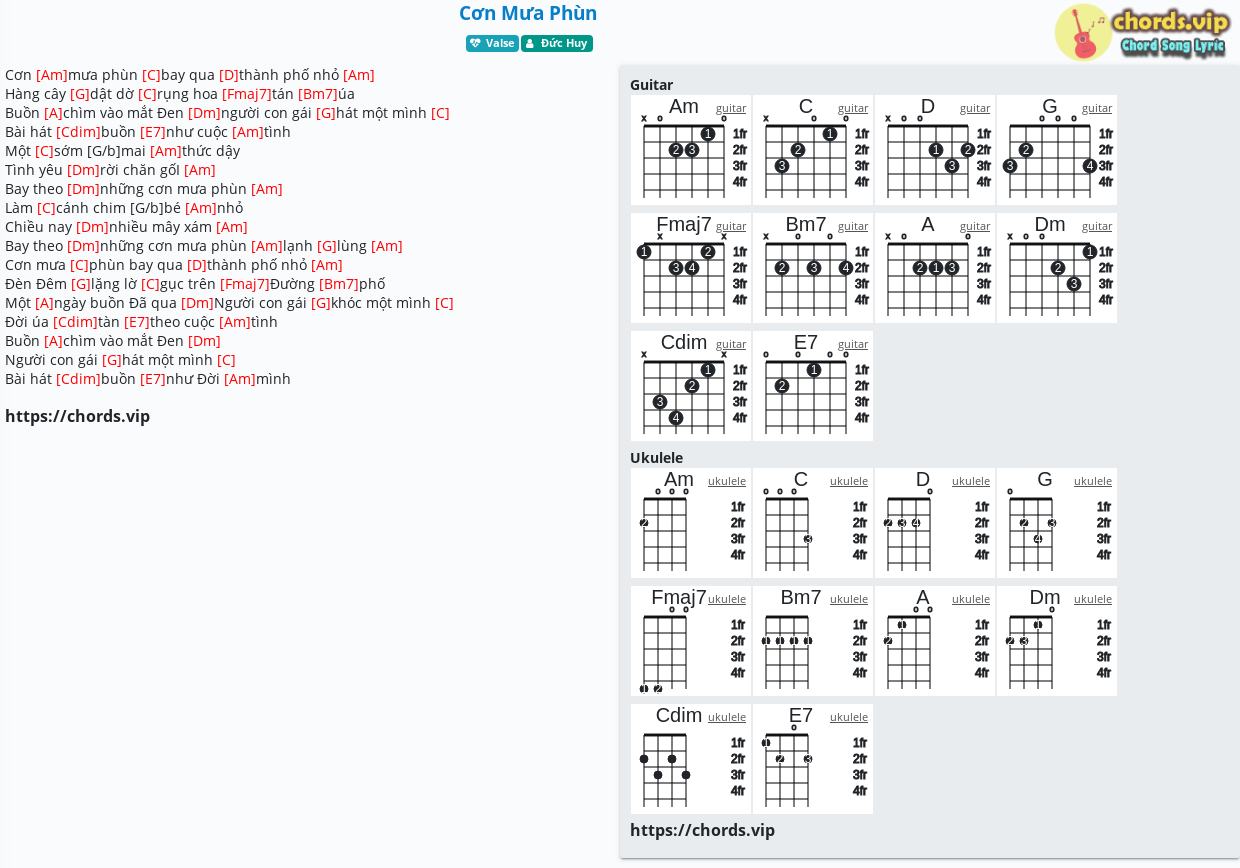Select the C guitar fretboard diagram
Screen dimensions: 1240x868
[813, 151]
